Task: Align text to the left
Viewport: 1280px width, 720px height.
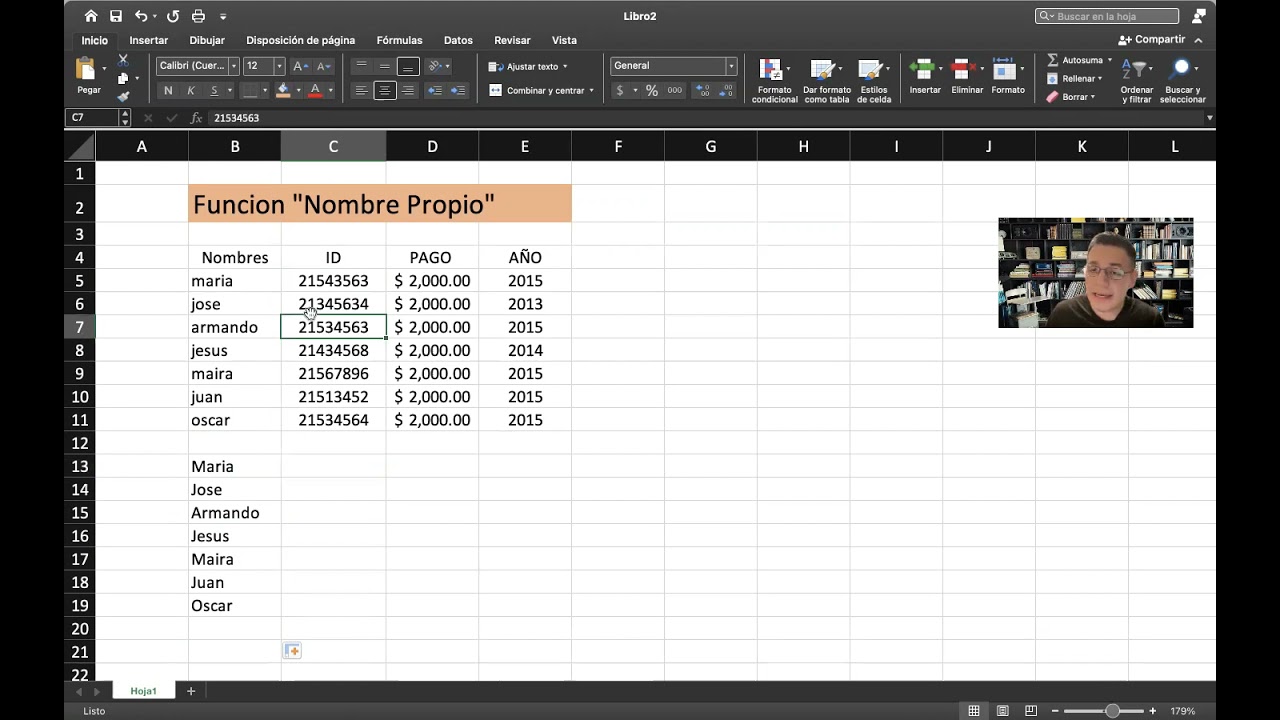Action: pos(361,90)
